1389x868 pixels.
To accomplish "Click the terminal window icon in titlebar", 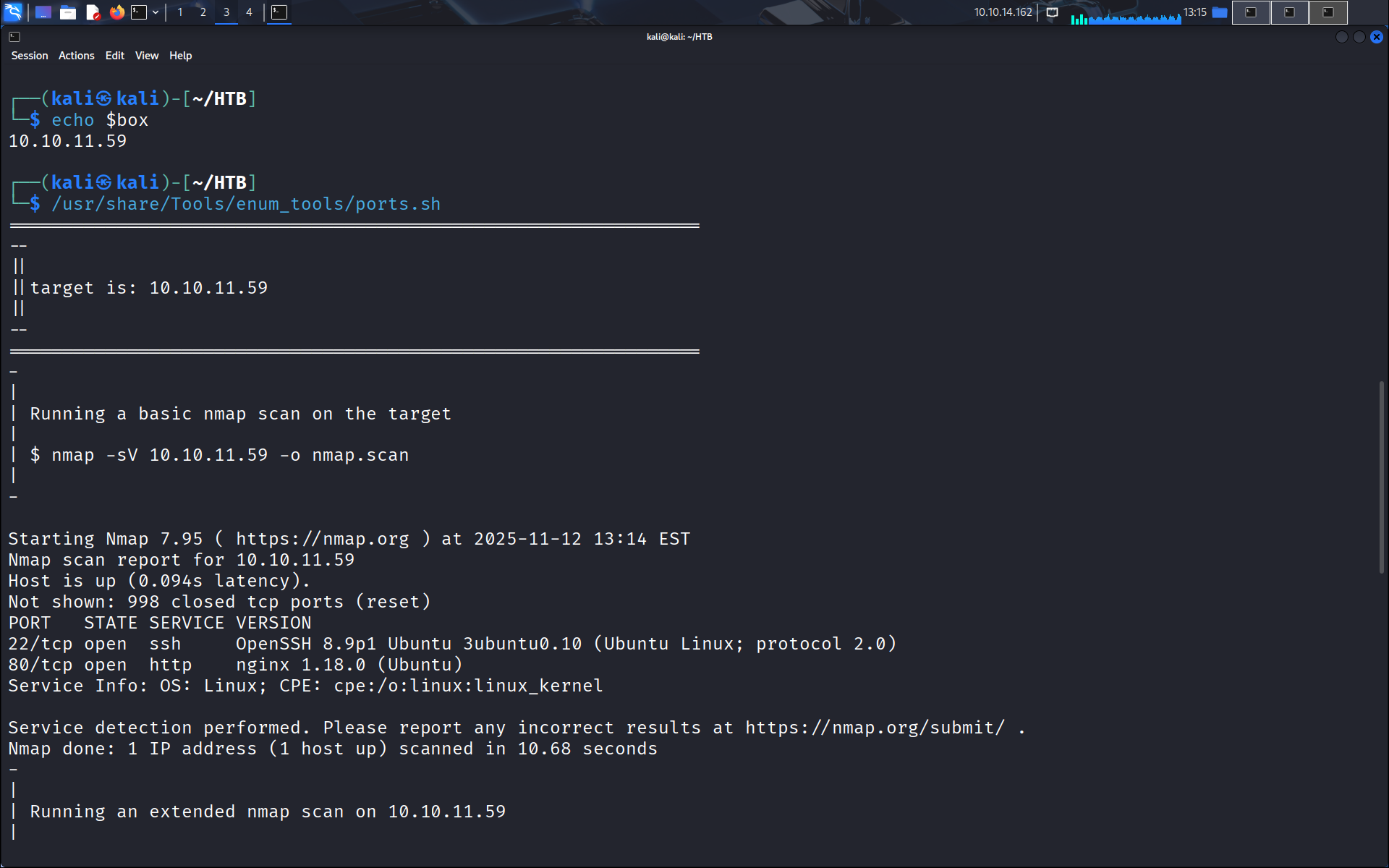I will 14,37.
